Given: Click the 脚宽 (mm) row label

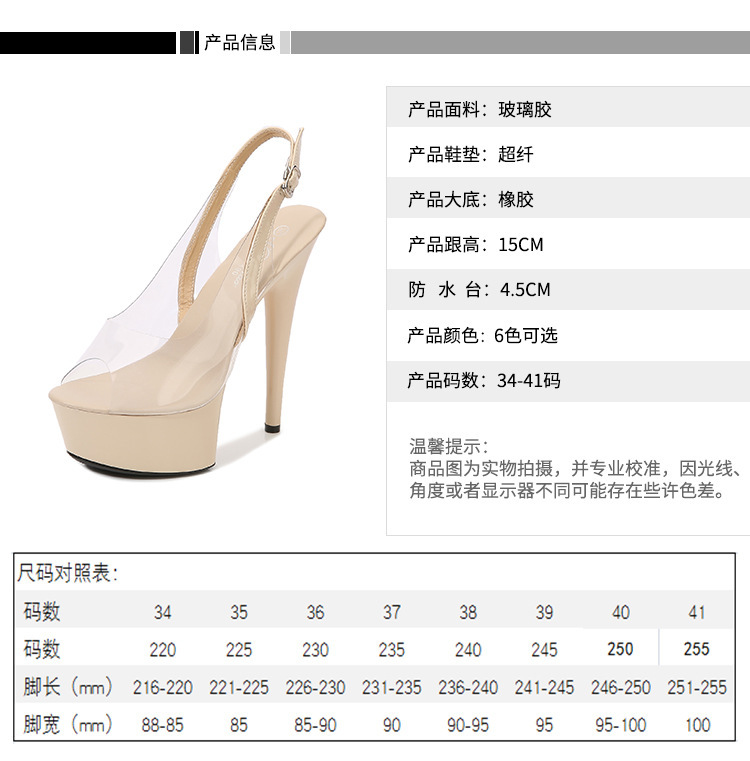Looking at the screenshot, I should coord(68,724).
